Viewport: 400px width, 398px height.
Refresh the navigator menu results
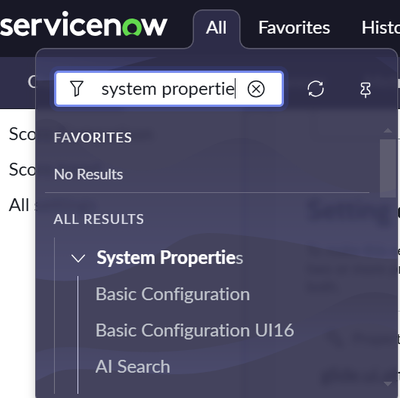tap(315, 89)
